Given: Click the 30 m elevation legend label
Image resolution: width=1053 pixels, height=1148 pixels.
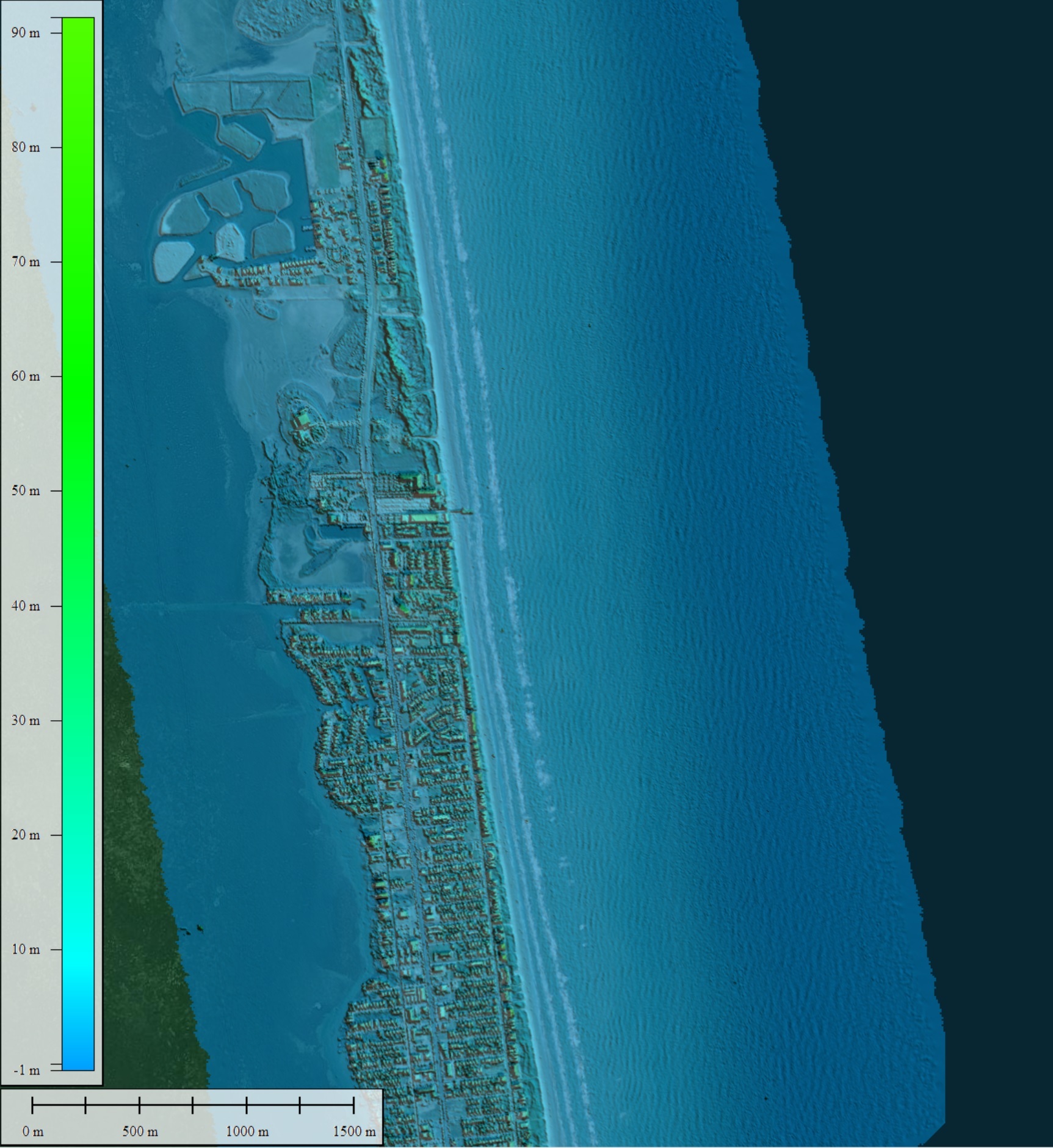Looking at the screenshot, I should coord(26,720).
